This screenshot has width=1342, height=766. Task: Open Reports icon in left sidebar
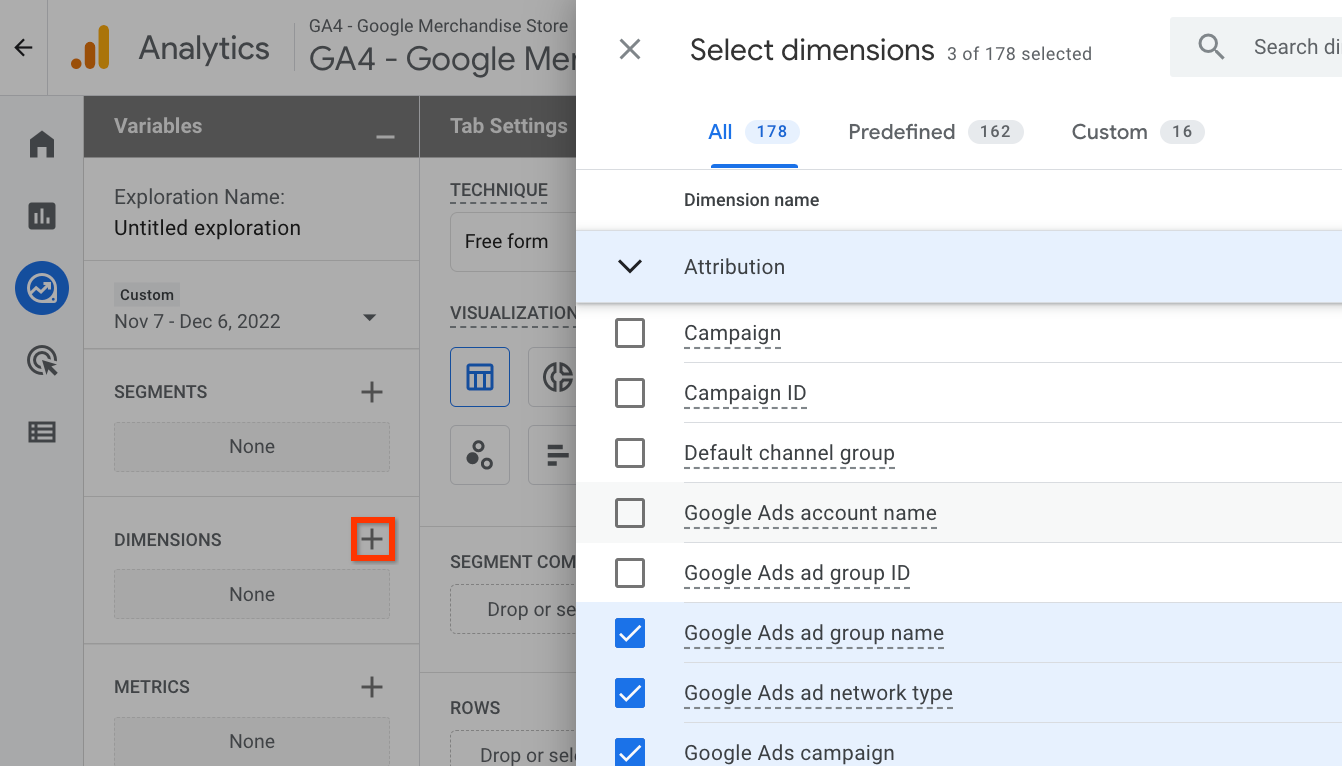[42, 215]
